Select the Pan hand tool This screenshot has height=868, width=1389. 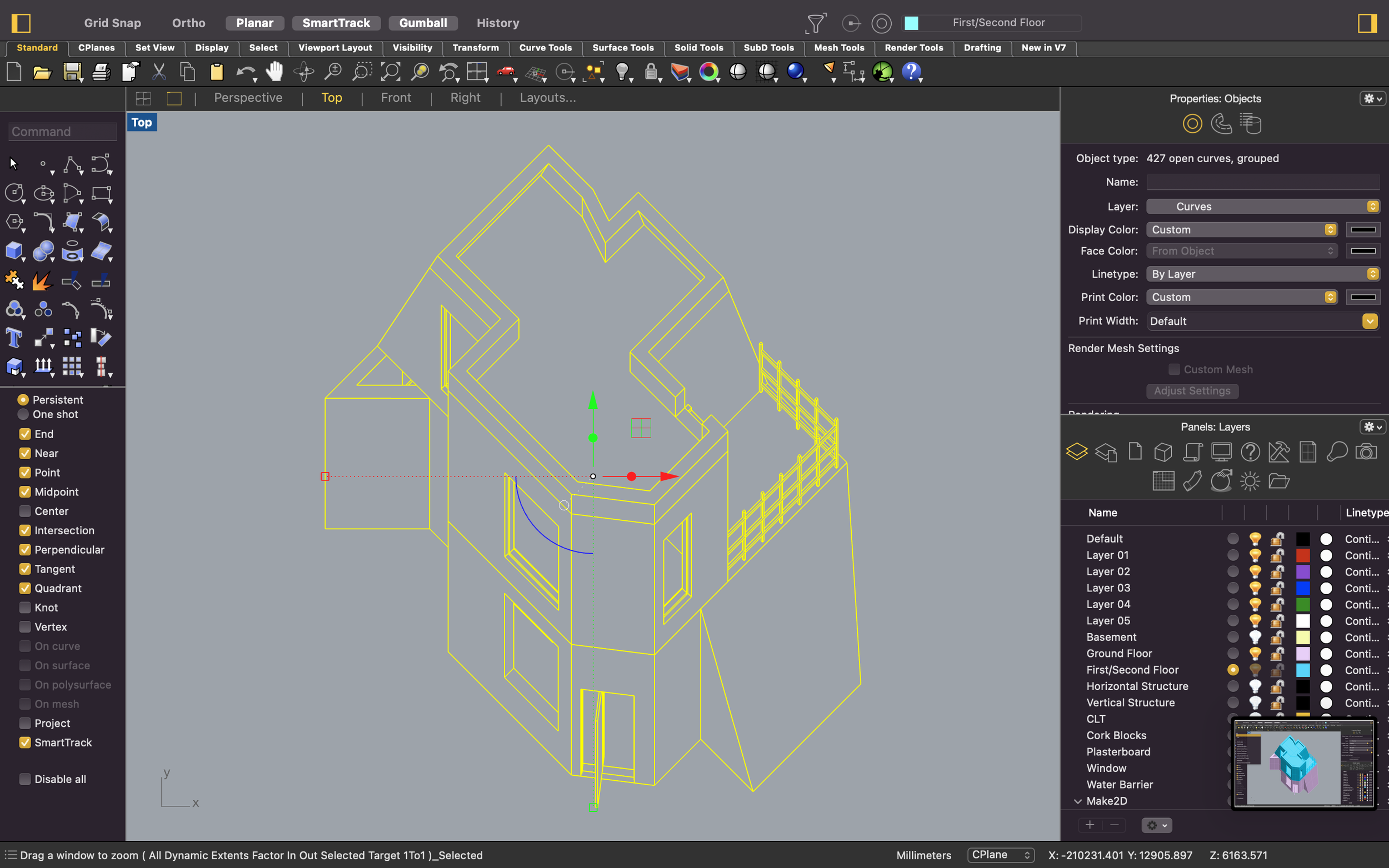click(275, 72)
